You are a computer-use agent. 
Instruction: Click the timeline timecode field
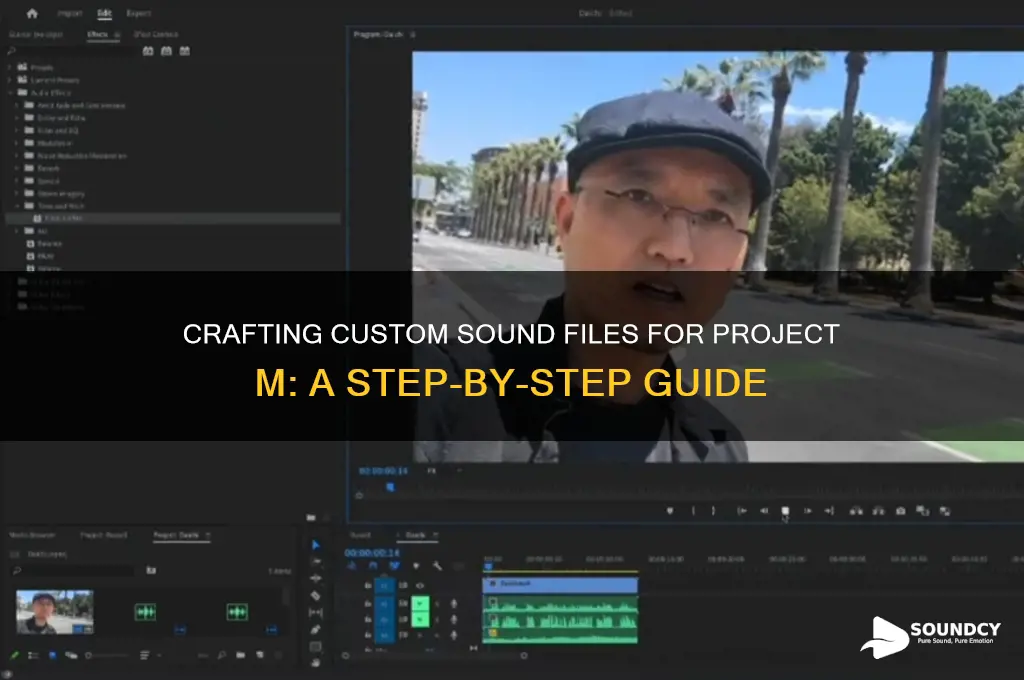(x=372, y=553)
